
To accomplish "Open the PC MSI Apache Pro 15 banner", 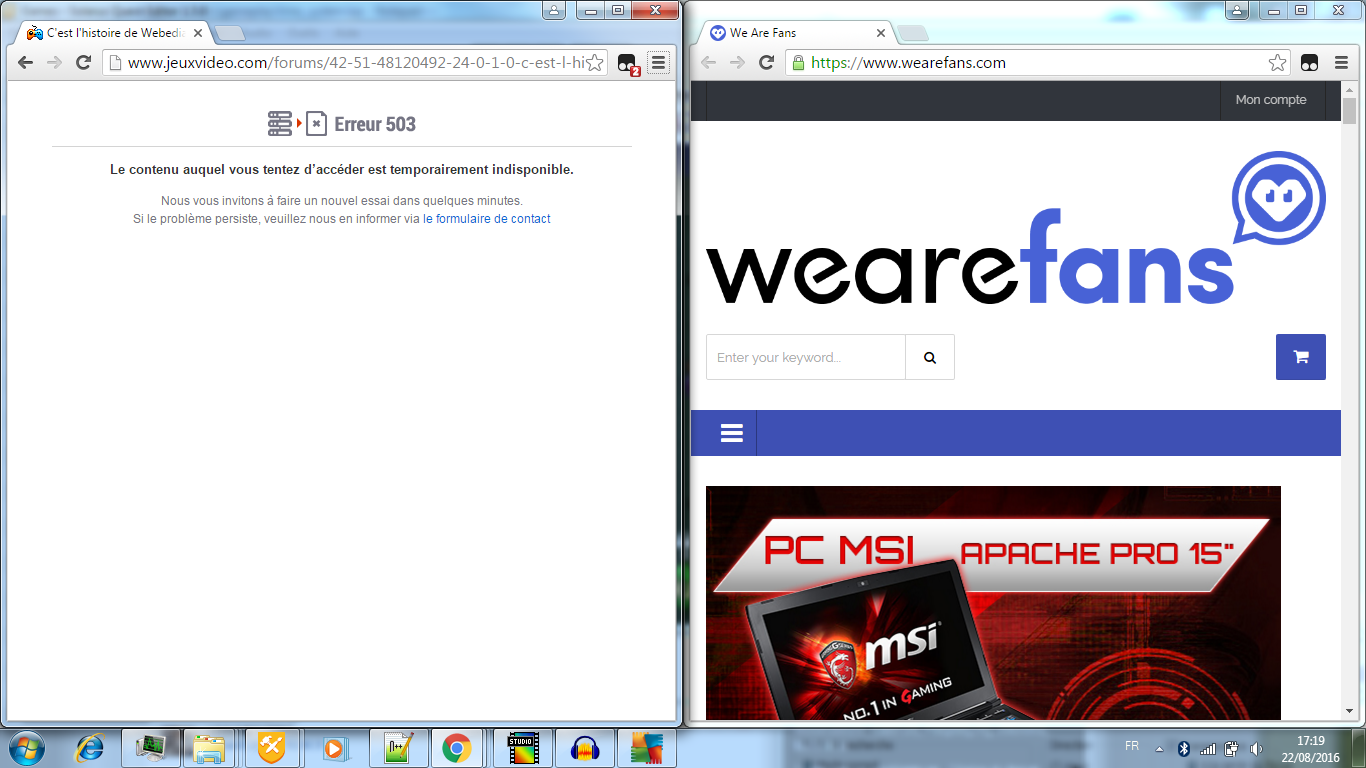I will point(993,603).
